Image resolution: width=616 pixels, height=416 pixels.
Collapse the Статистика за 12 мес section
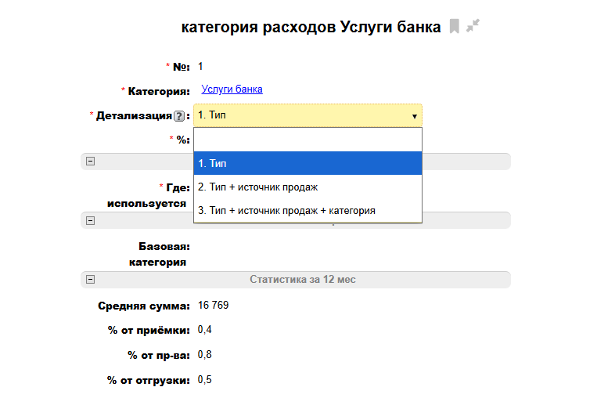(x=90, y=279)
